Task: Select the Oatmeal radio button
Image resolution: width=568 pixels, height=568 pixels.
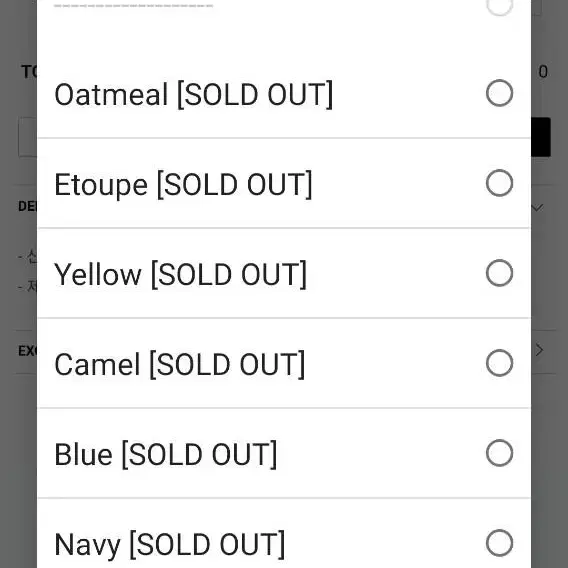Action: click(x=499, y=93)
